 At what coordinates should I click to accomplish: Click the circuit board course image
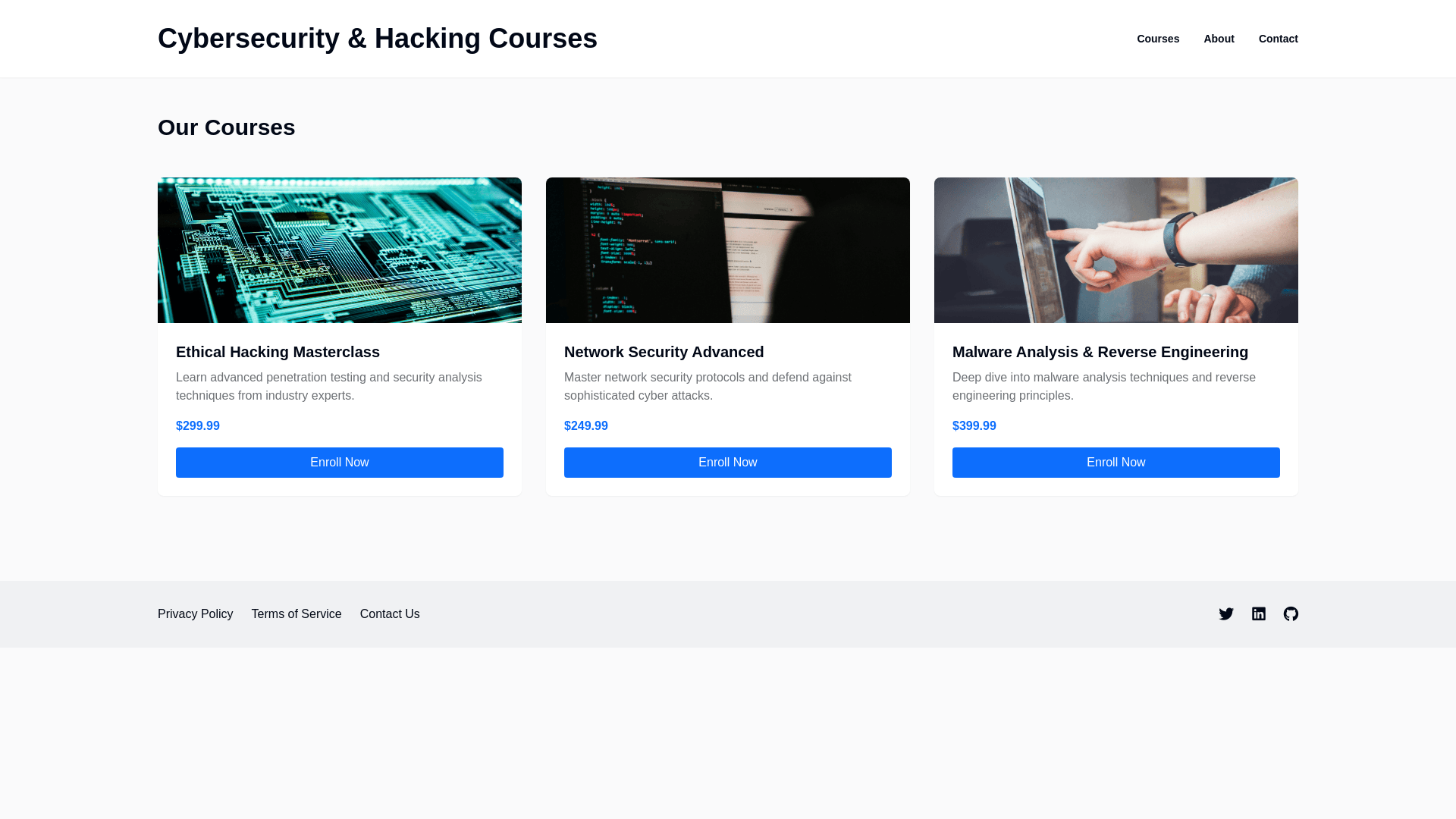coord(340,250)
